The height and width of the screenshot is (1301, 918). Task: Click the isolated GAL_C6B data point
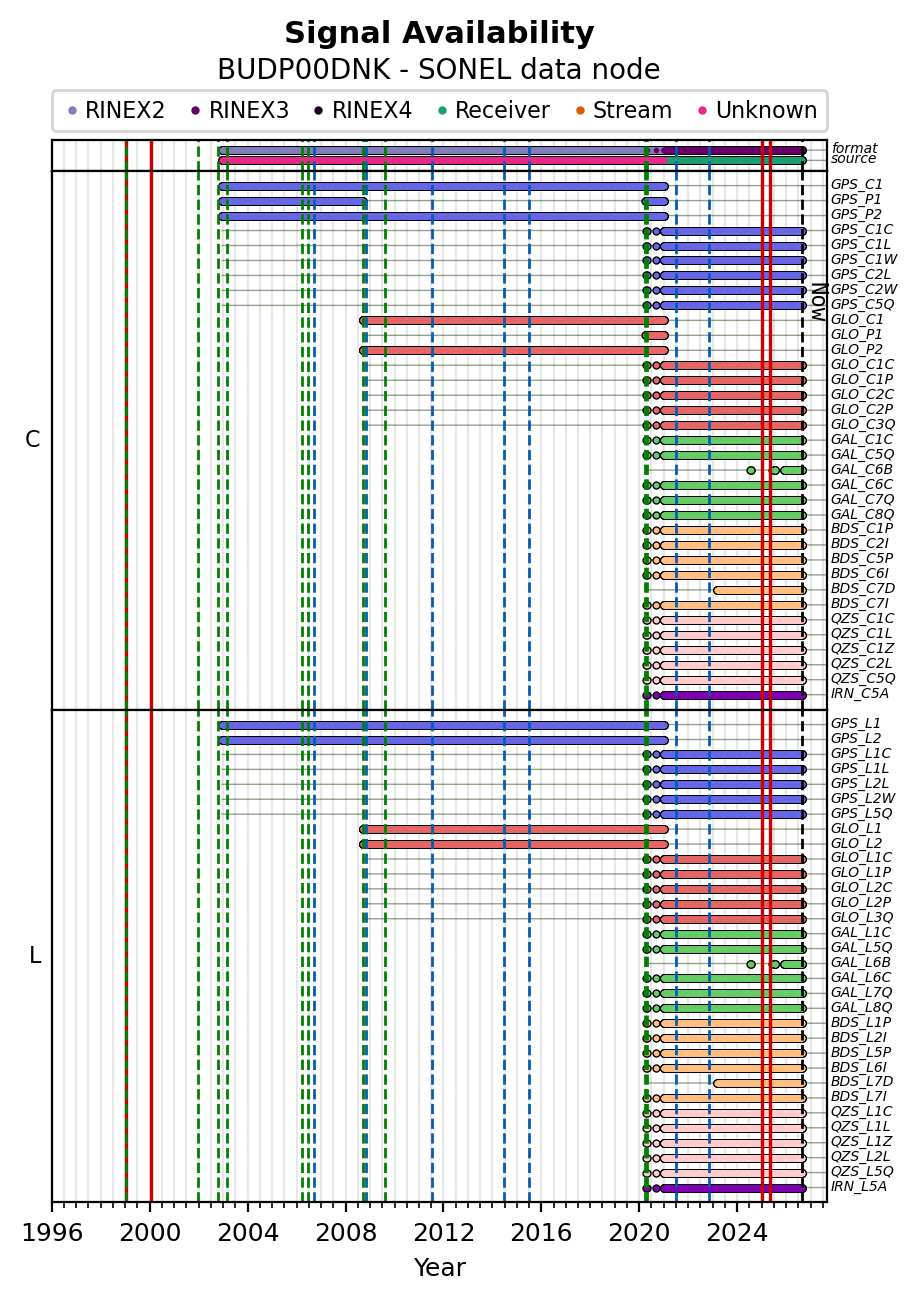[x=751, y=470]
